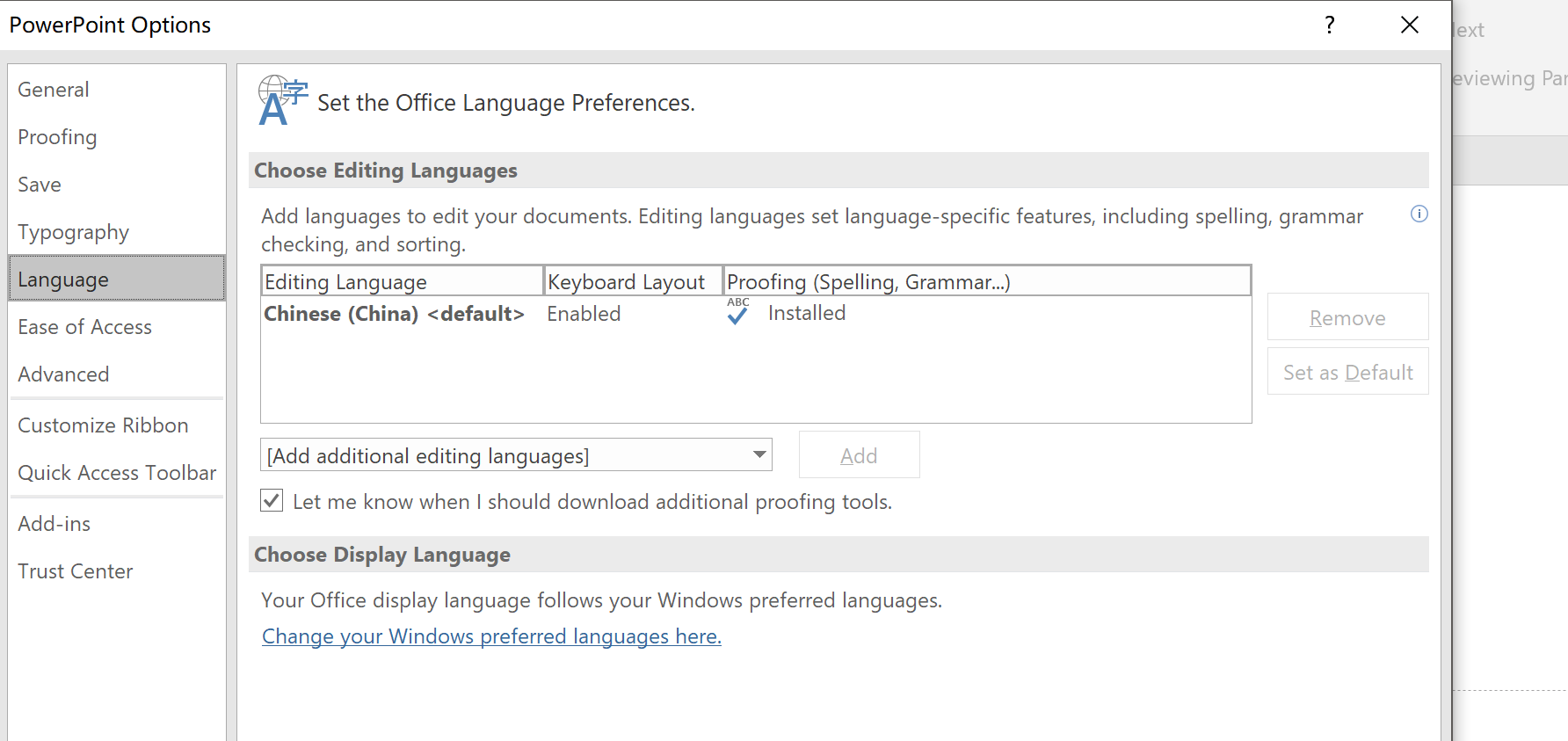Image resolution: width=1568 pixels, height=741 pixels.
Task: Open the General options category
Action: pyautogui.click(x=116, y=90)
